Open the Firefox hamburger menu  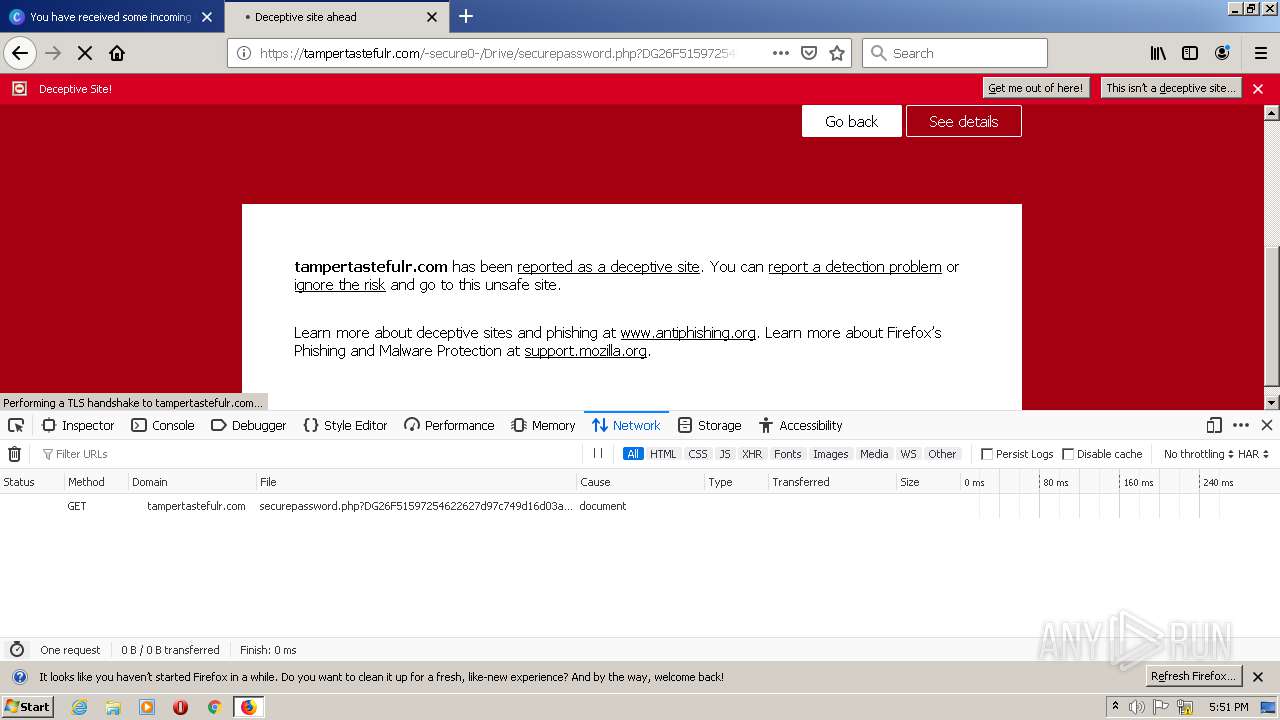point(1262,53)
